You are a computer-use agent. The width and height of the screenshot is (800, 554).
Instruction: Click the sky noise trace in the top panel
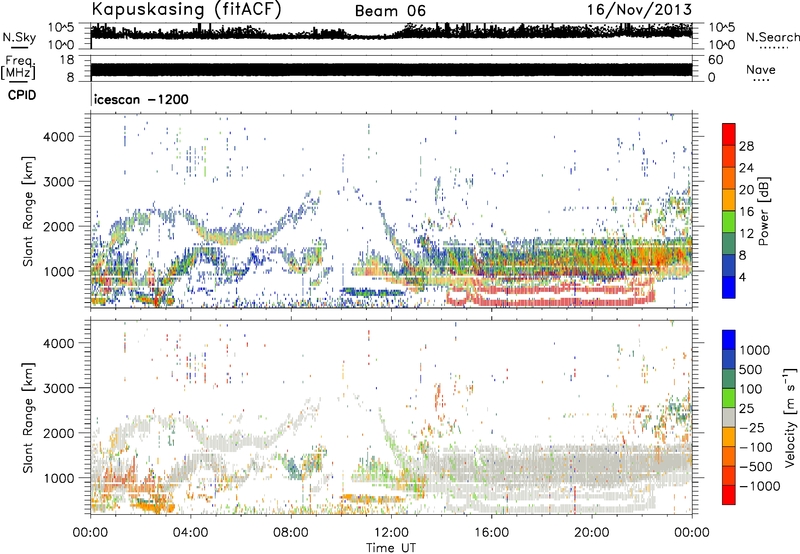(391, 32)
